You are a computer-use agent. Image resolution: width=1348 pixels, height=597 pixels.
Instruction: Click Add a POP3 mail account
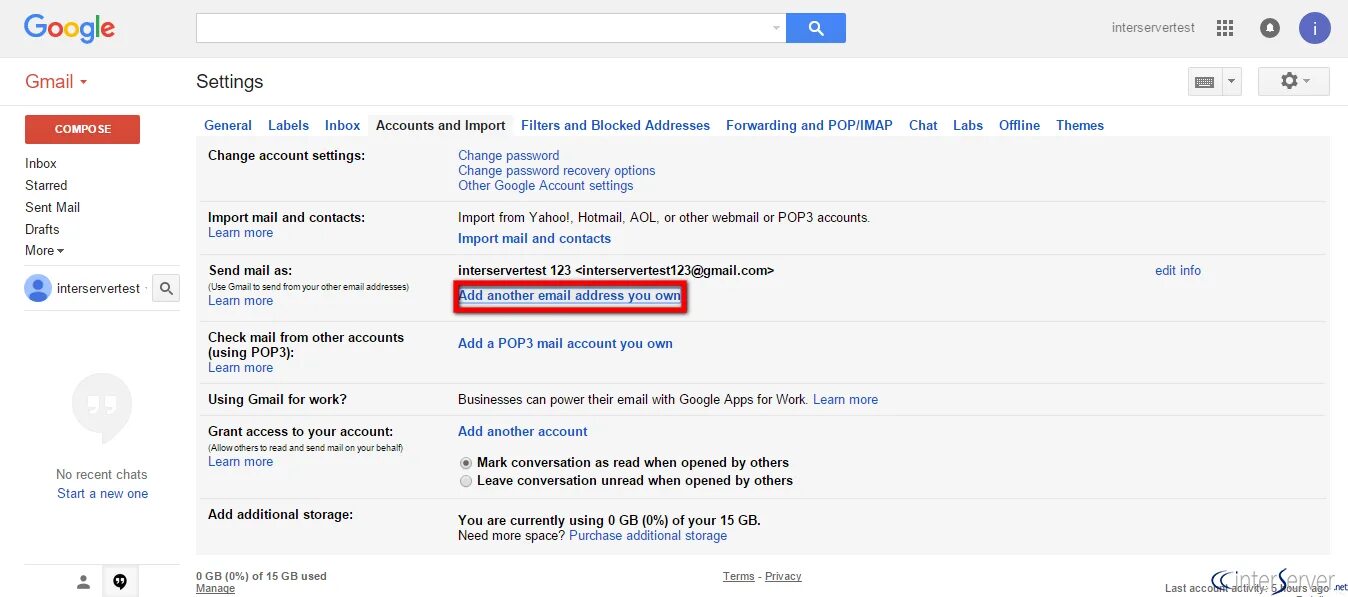[x=565, y=343]
